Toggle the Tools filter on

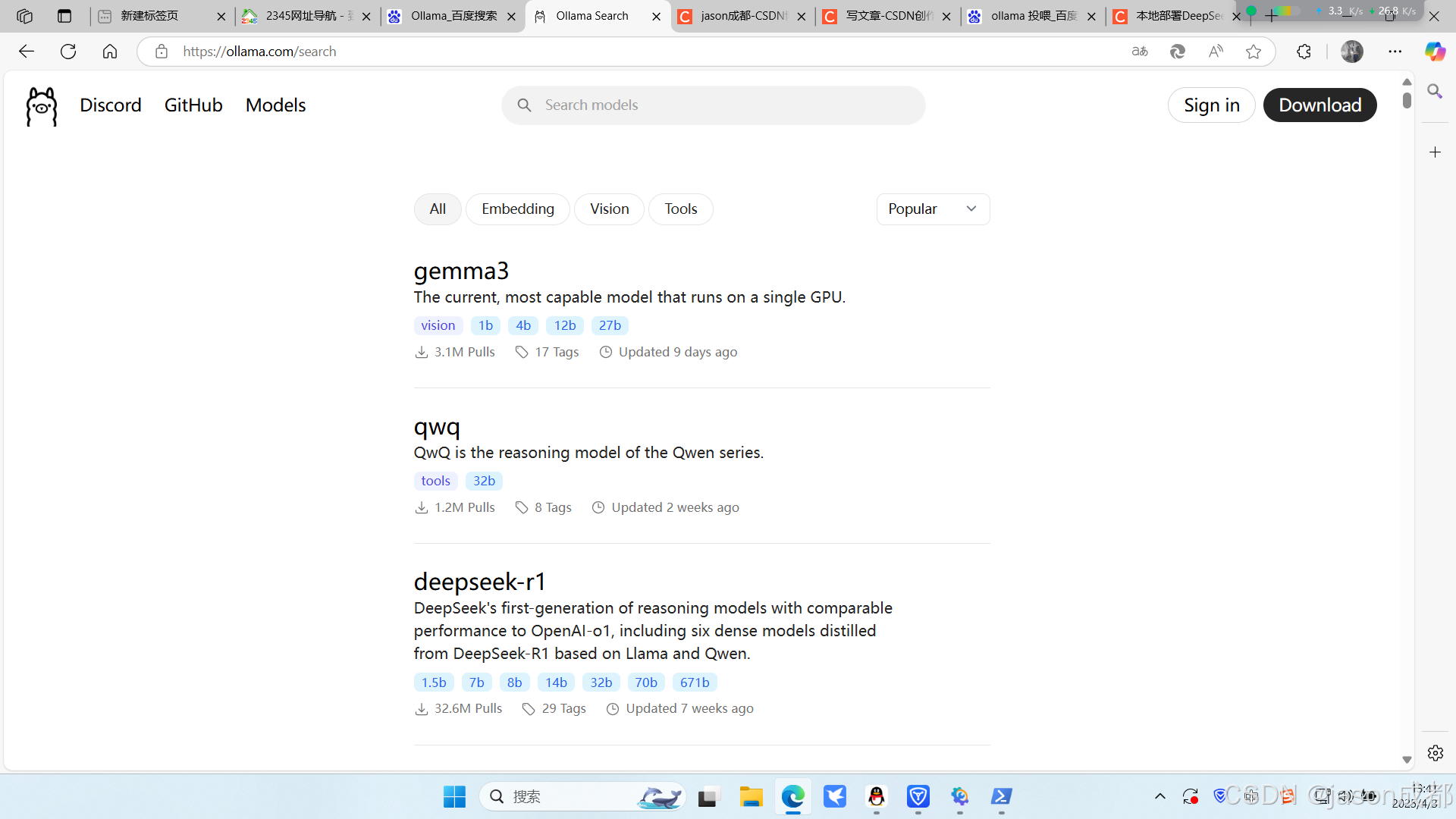point(680,209)
